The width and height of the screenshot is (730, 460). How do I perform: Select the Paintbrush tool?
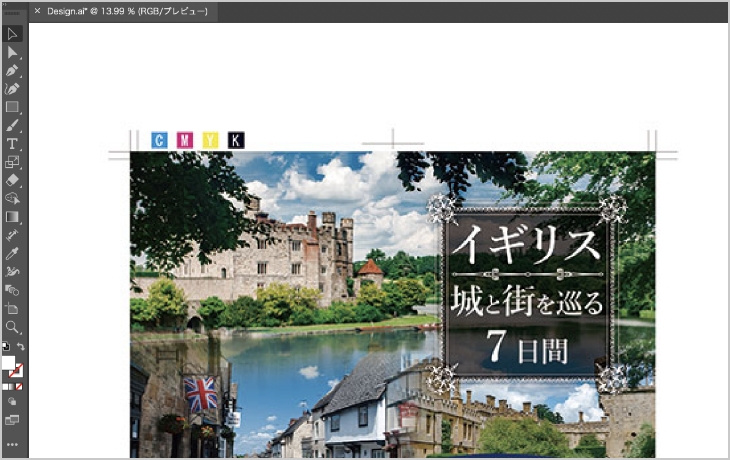12,125
